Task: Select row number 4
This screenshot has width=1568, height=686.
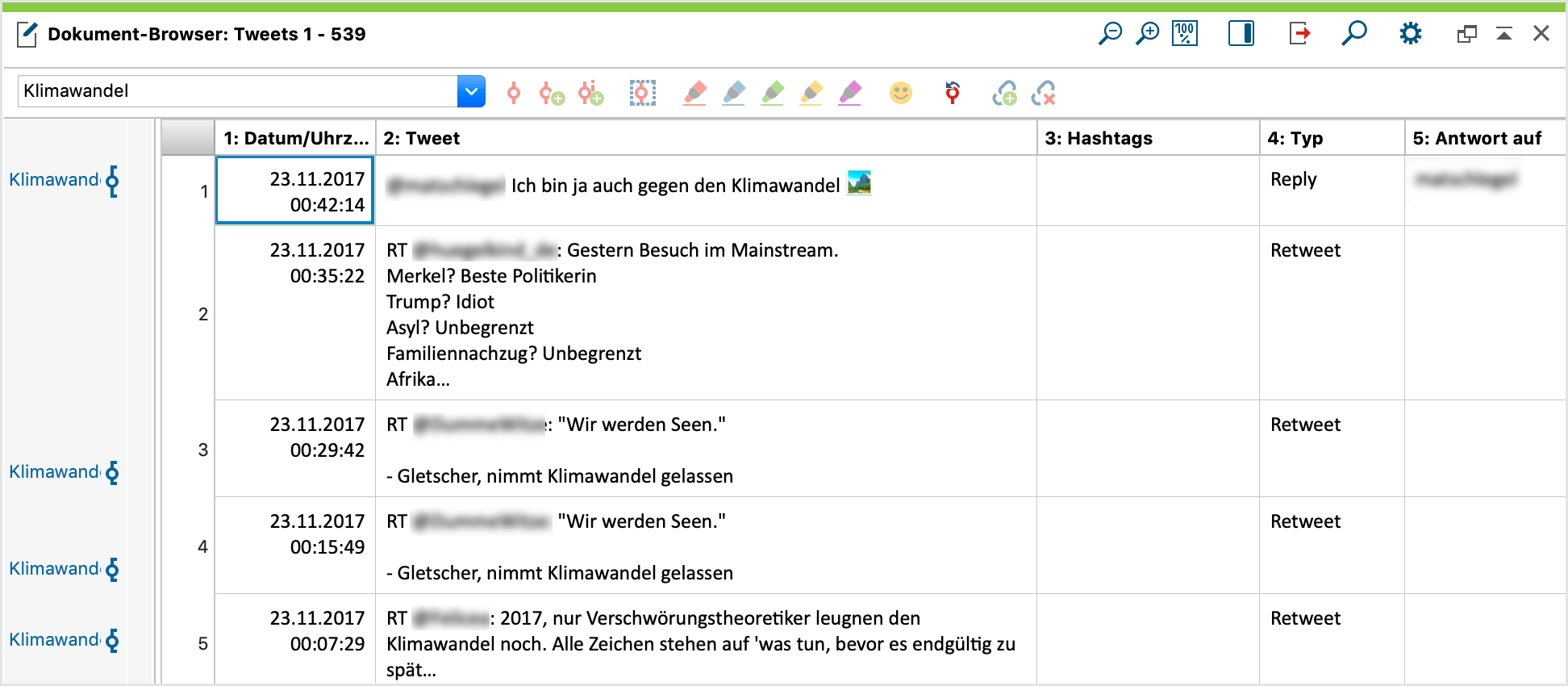Action: click(x=188, y=546)
